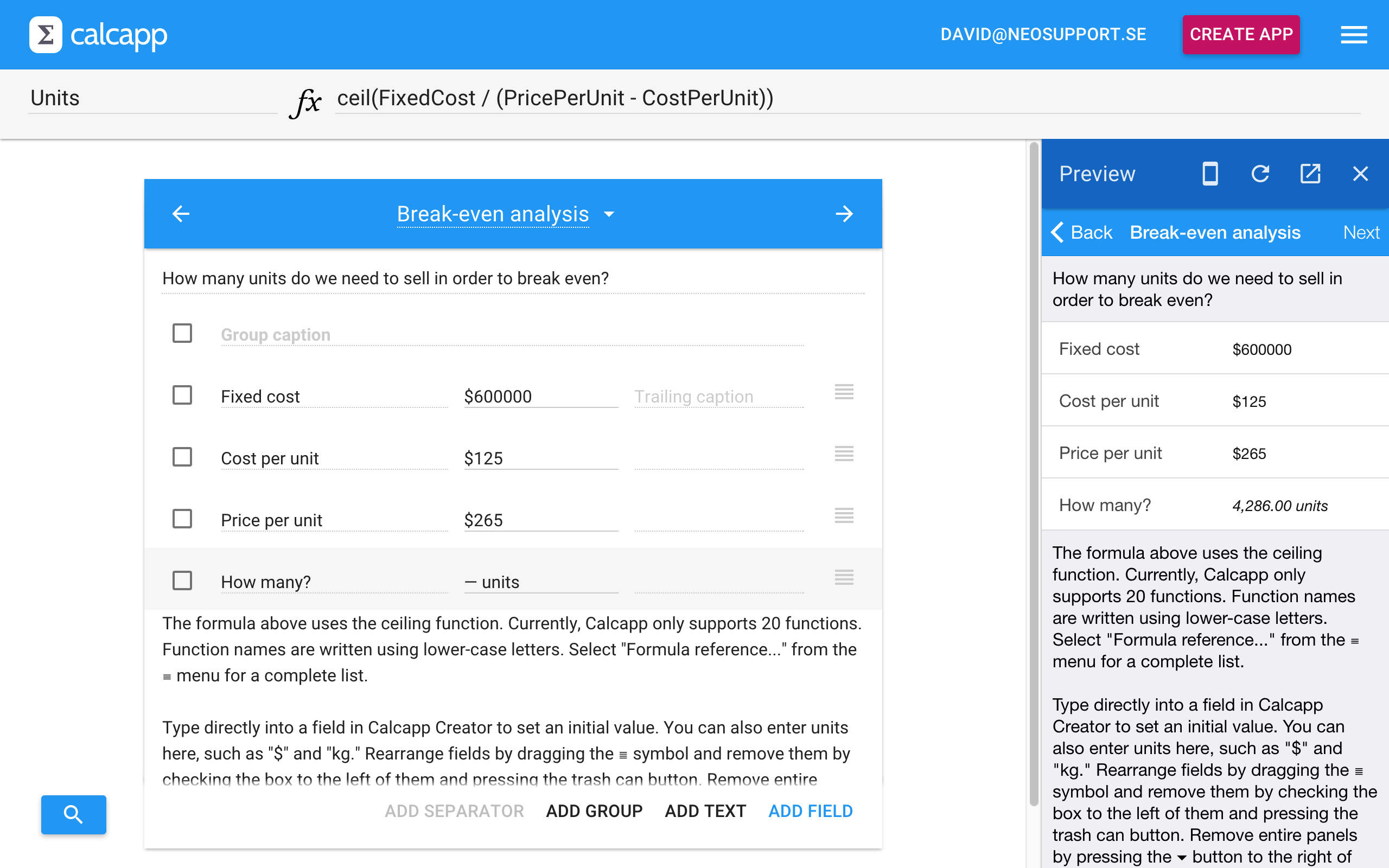
Task: Click the preview $125 value
Action: tap(1249, 402)
